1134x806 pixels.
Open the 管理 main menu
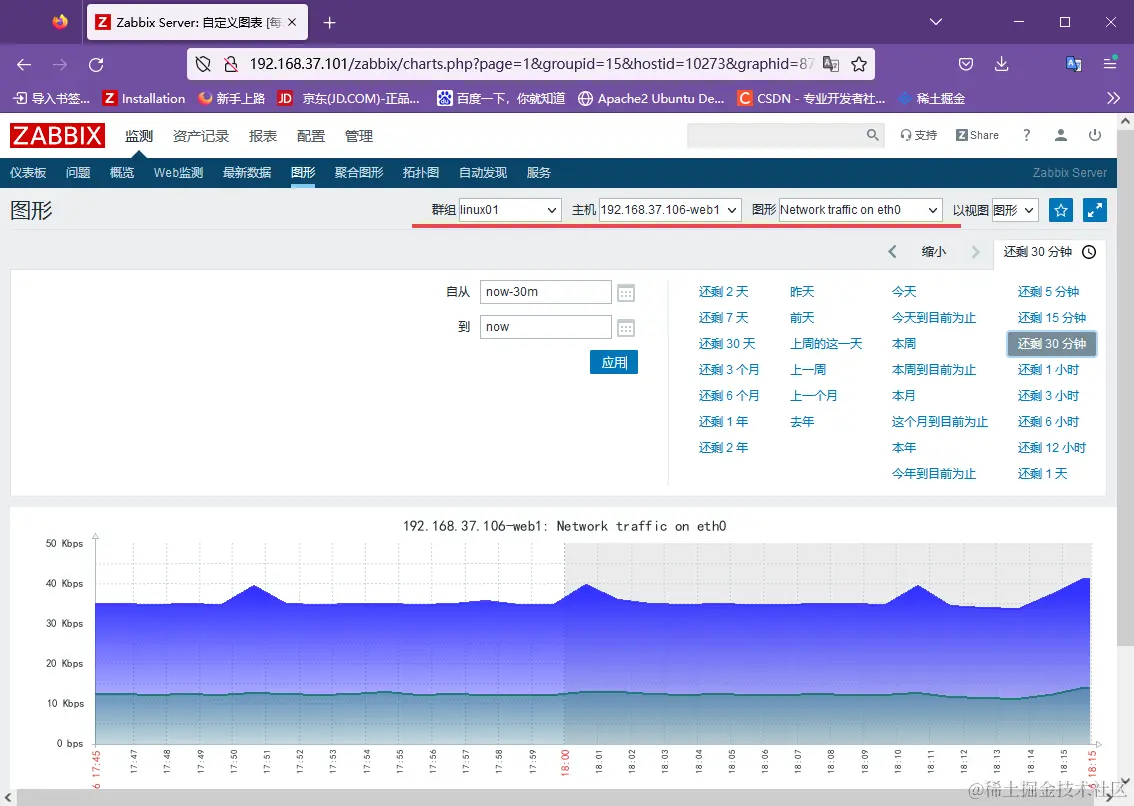click(359, 136)
